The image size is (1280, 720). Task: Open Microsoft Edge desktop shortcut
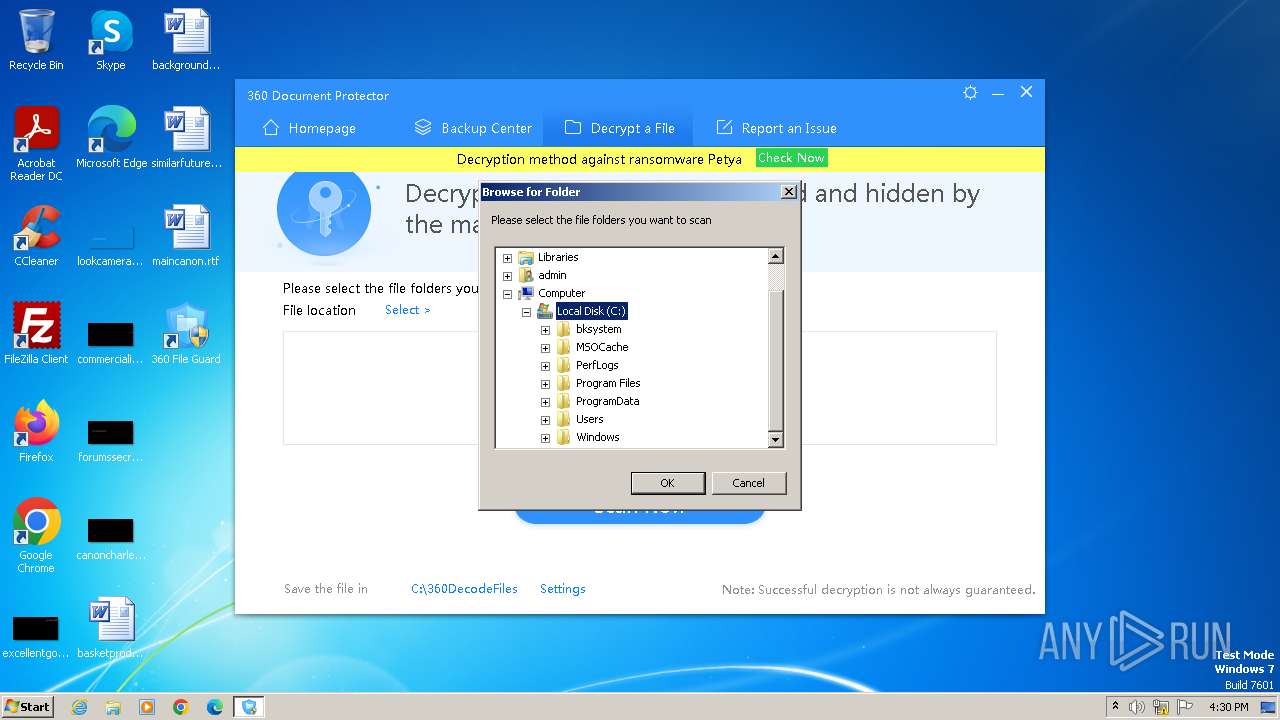pos(111,138)
